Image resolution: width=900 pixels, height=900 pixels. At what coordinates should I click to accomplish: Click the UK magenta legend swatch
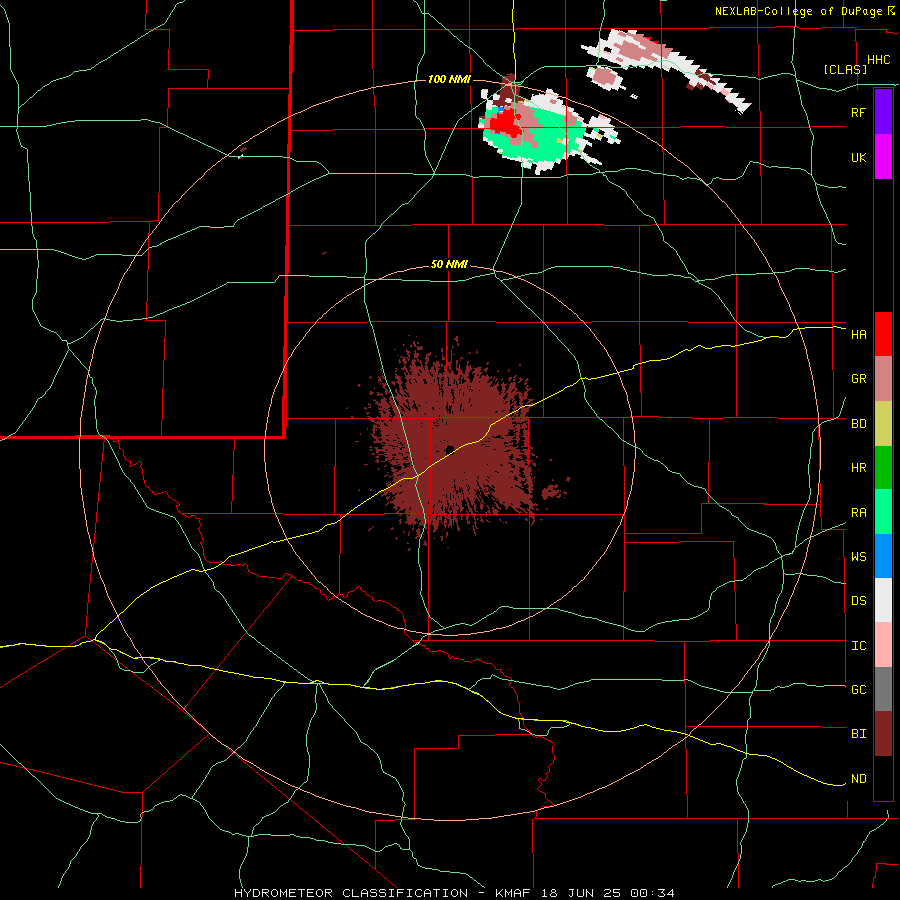883,157
